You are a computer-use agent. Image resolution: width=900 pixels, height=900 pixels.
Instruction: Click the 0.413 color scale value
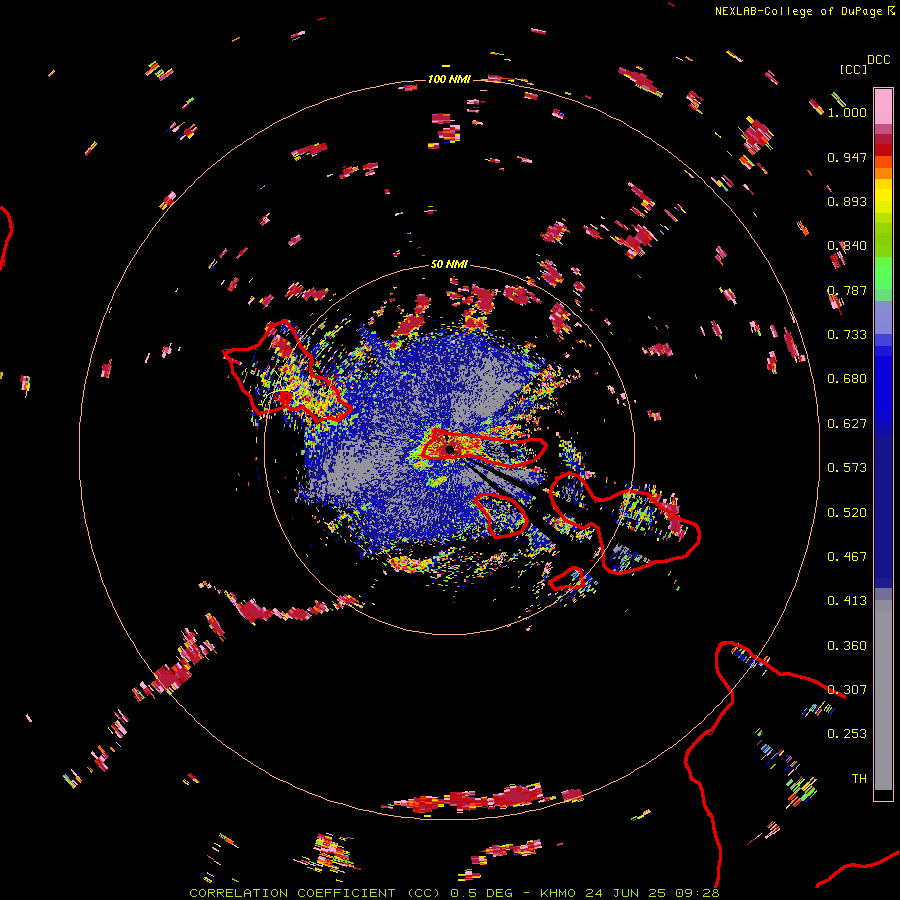(x=847, y=600)
